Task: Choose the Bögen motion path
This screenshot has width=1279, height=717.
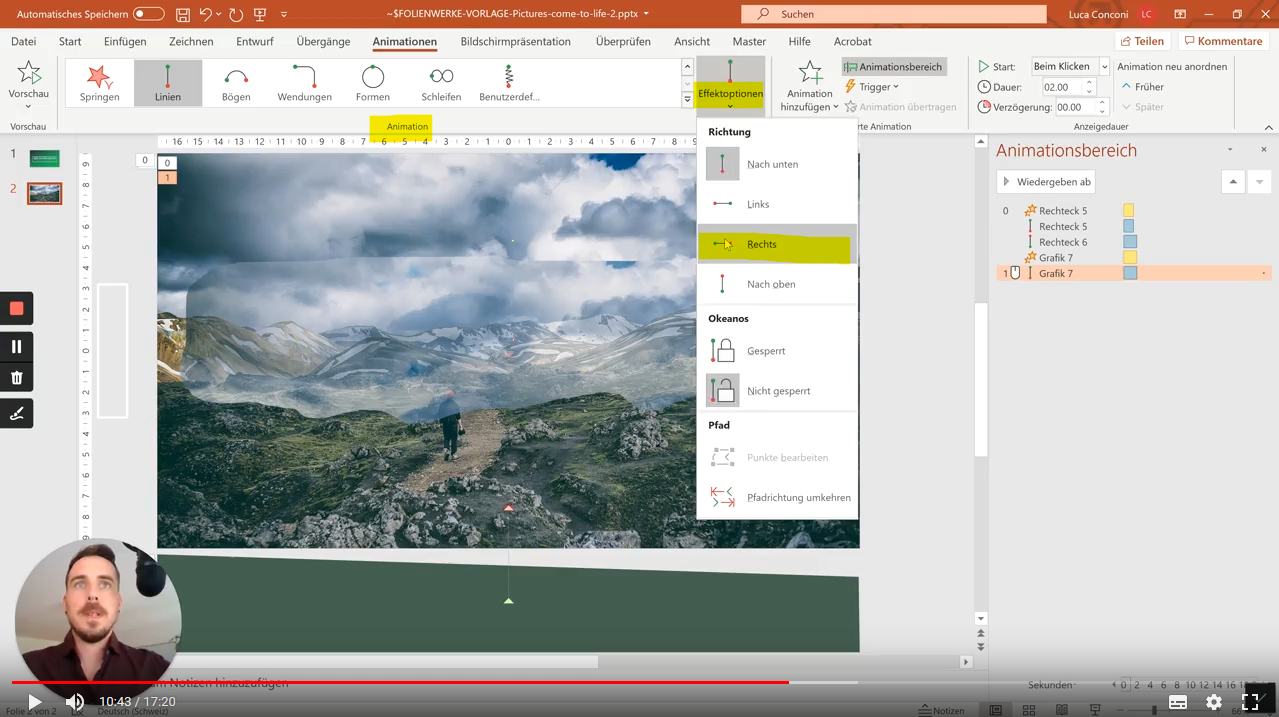Action: pyautogui.click(x=236, y=83)
